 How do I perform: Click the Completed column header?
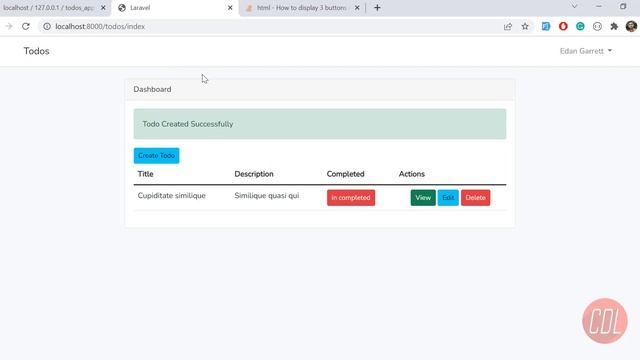point(345,174)
